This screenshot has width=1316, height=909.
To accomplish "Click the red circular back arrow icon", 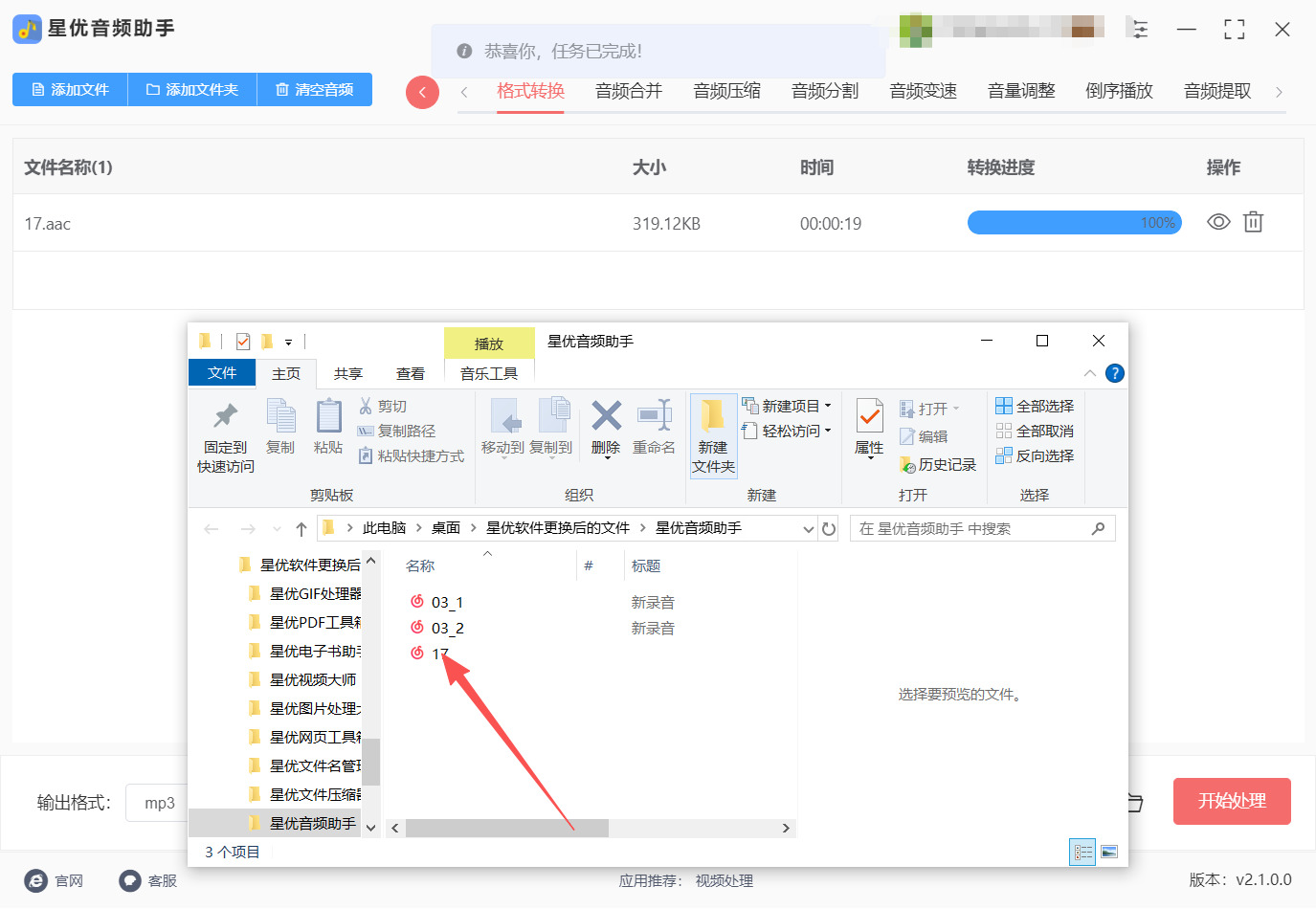I will tap(422, 93).
